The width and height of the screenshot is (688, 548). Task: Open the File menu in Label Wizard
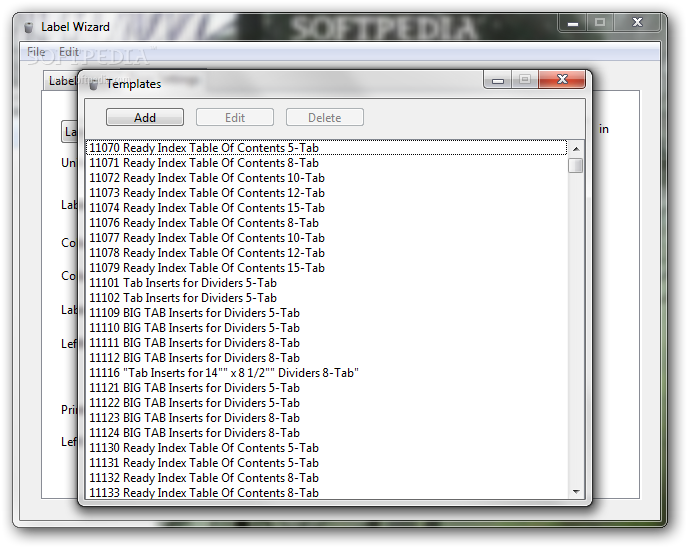click(x=36, y=52)
